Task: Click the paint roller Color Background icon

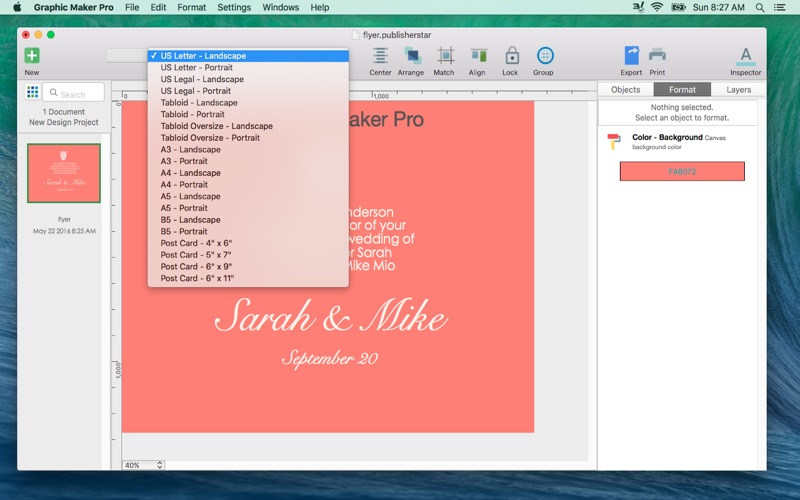Action: (x=614, y=141)
